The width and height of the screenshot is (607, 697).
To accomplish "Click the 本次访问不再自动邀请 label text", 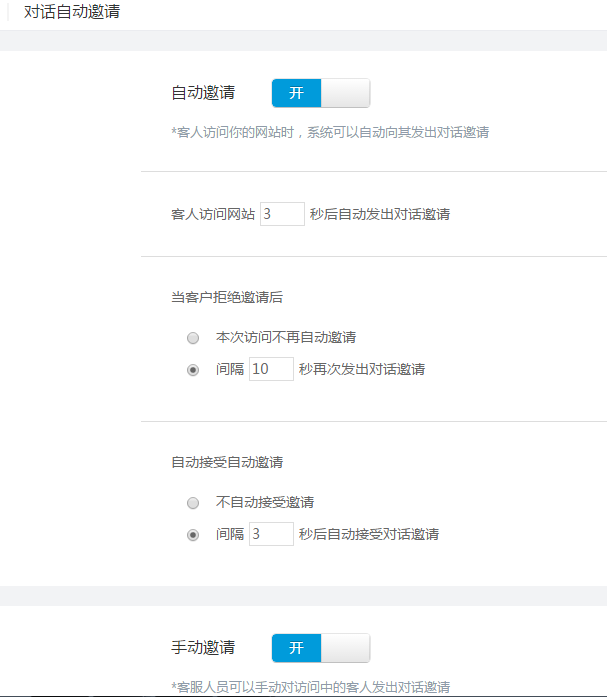I will coord(286,337).
